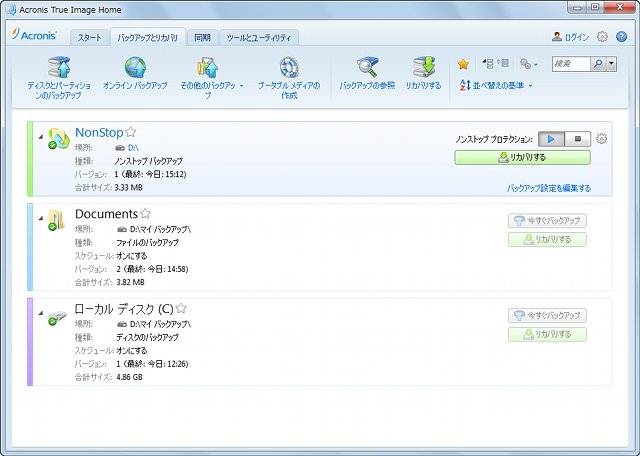
Task: Switch to 同期 tab
Action: (202, 38)
